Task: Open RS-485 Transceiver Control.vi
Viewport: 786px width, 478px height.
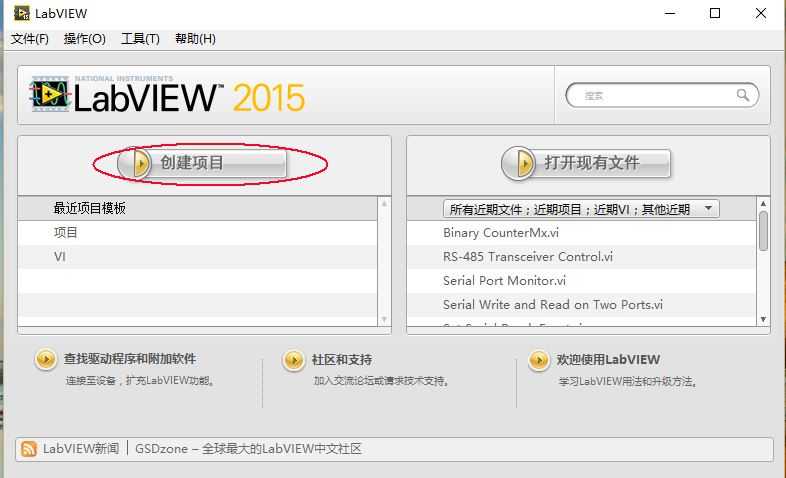Action: coord(528,257)
